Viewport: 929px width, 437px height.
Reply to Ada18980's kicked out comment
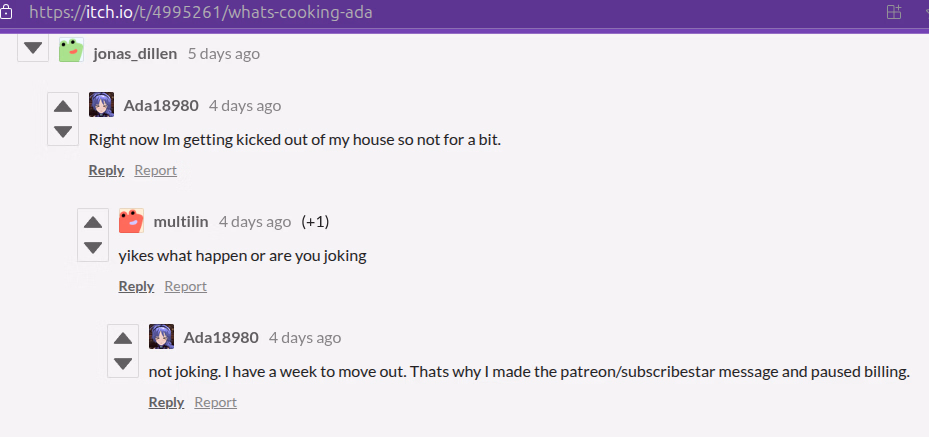pos(106,170)
